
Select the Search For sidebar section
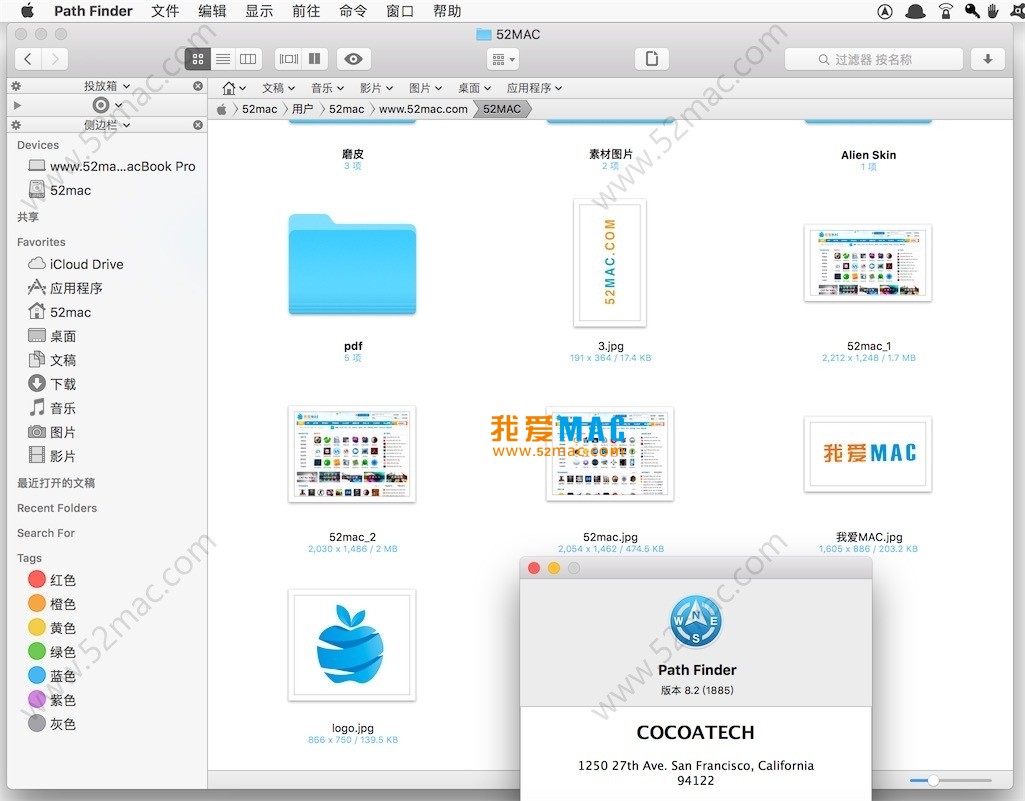46,533
